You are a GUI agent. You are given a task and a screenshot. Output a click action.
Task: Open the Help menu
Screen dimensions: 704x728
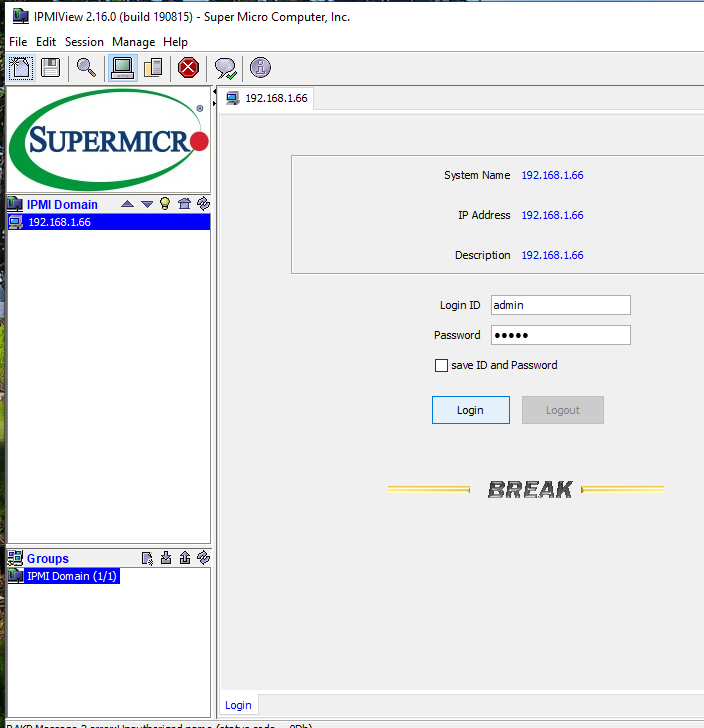tap(175, 42)
